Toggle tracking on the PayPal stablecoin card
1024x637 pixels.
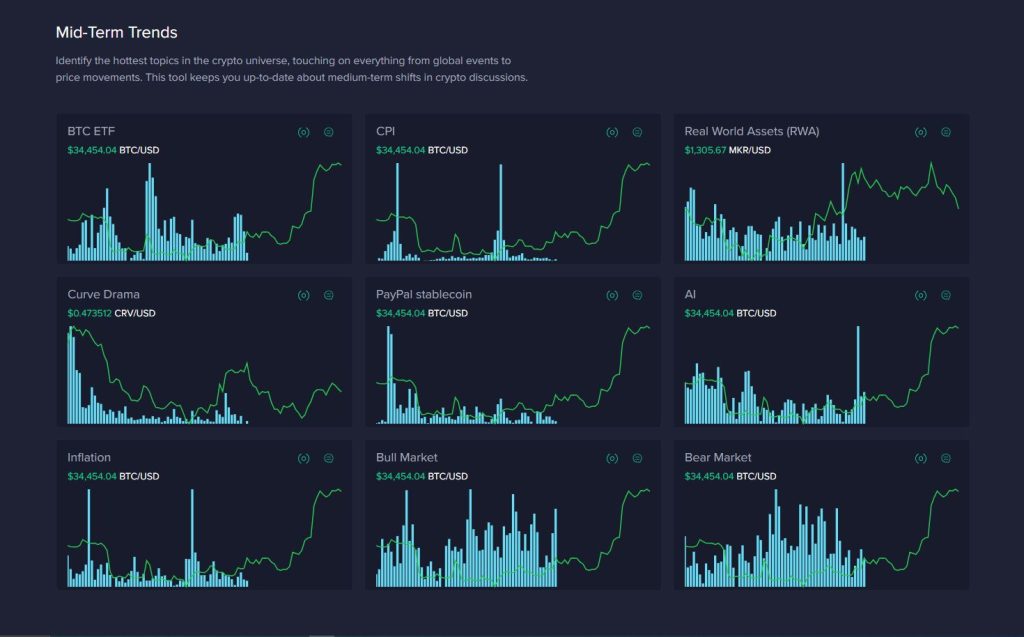611,294
